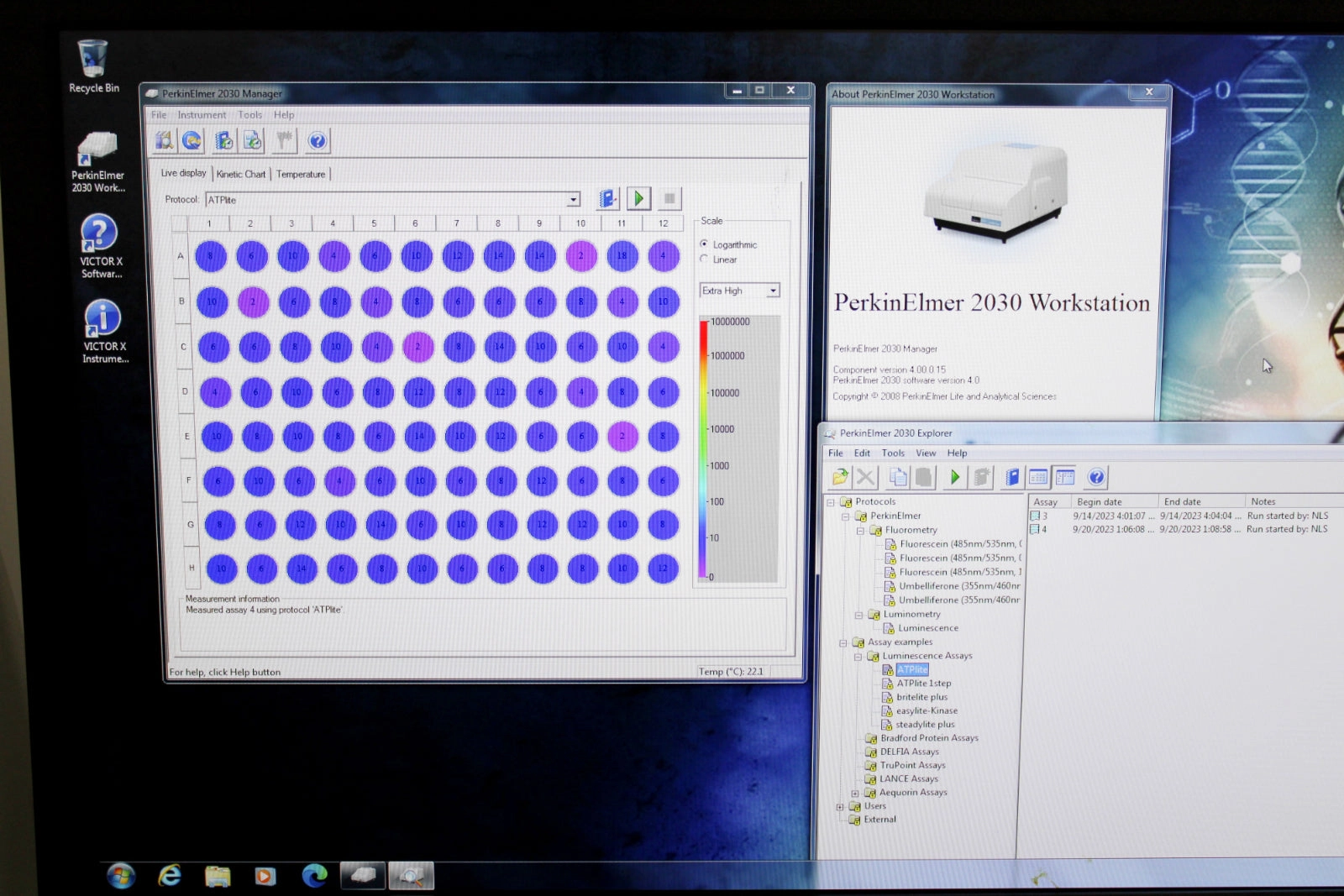Collapse the Luminescence Assays folder expander
Image resolution: width=1344 pixels, height=896 pixels.
[x=858, y=657]
